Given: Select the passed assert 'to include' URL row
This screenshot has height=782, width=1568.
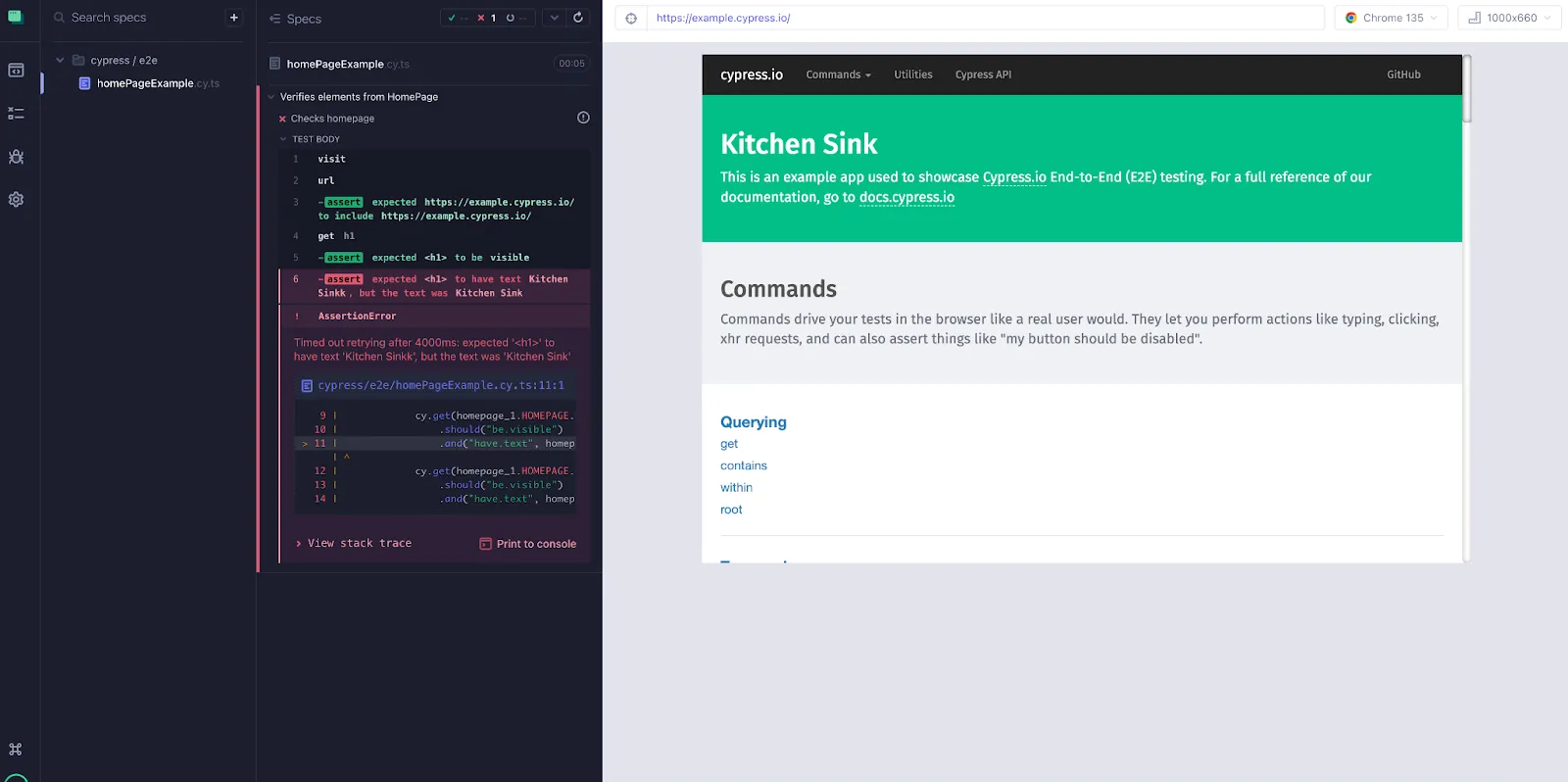Looking at the screenshot, I should (435, 209).
